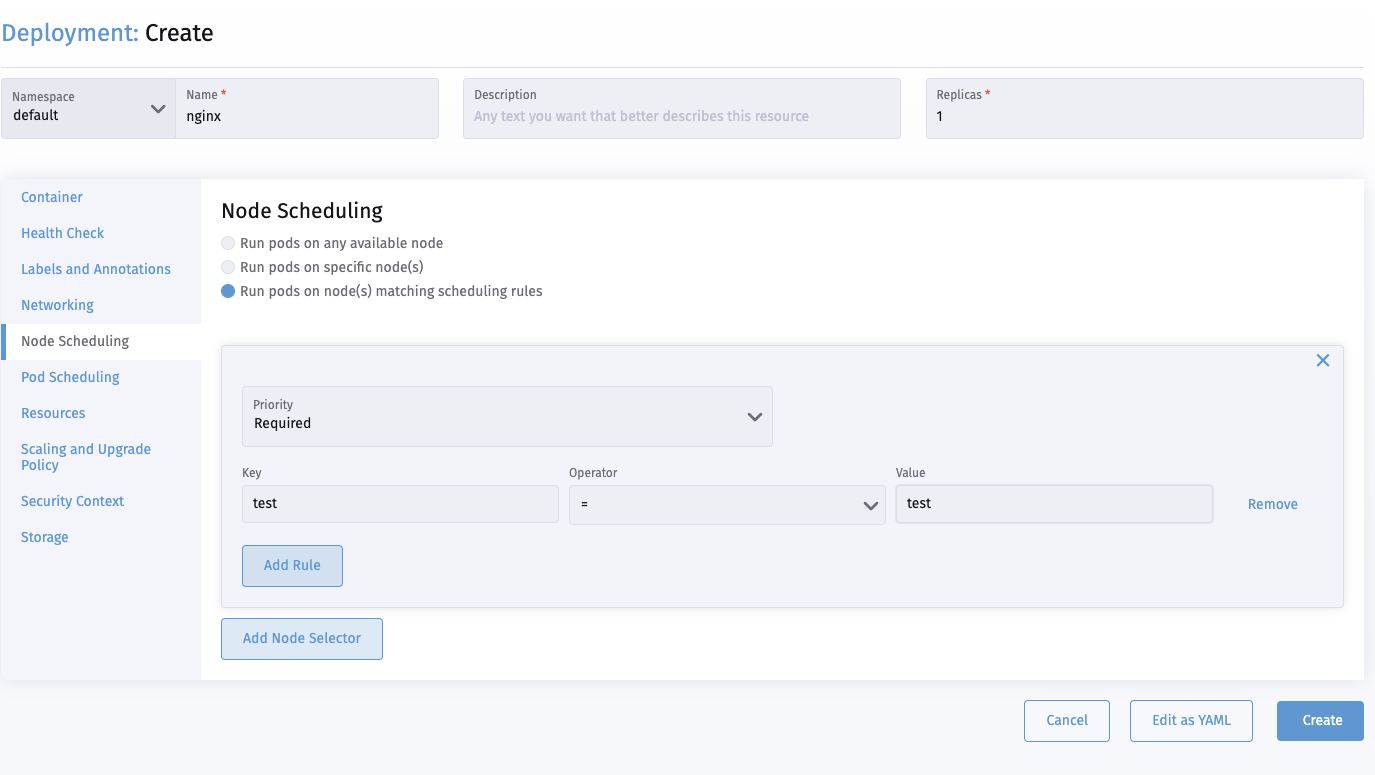1375x775 pixels.
Task: Click the Add Rule button
Action: click(x=292, y=565)
